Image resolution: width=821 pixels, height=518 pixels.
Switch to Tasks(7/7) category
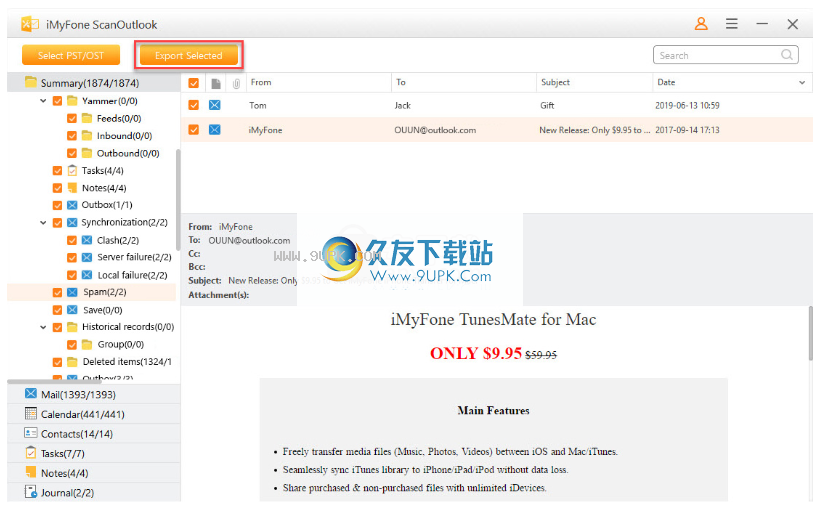pos(94,453)
